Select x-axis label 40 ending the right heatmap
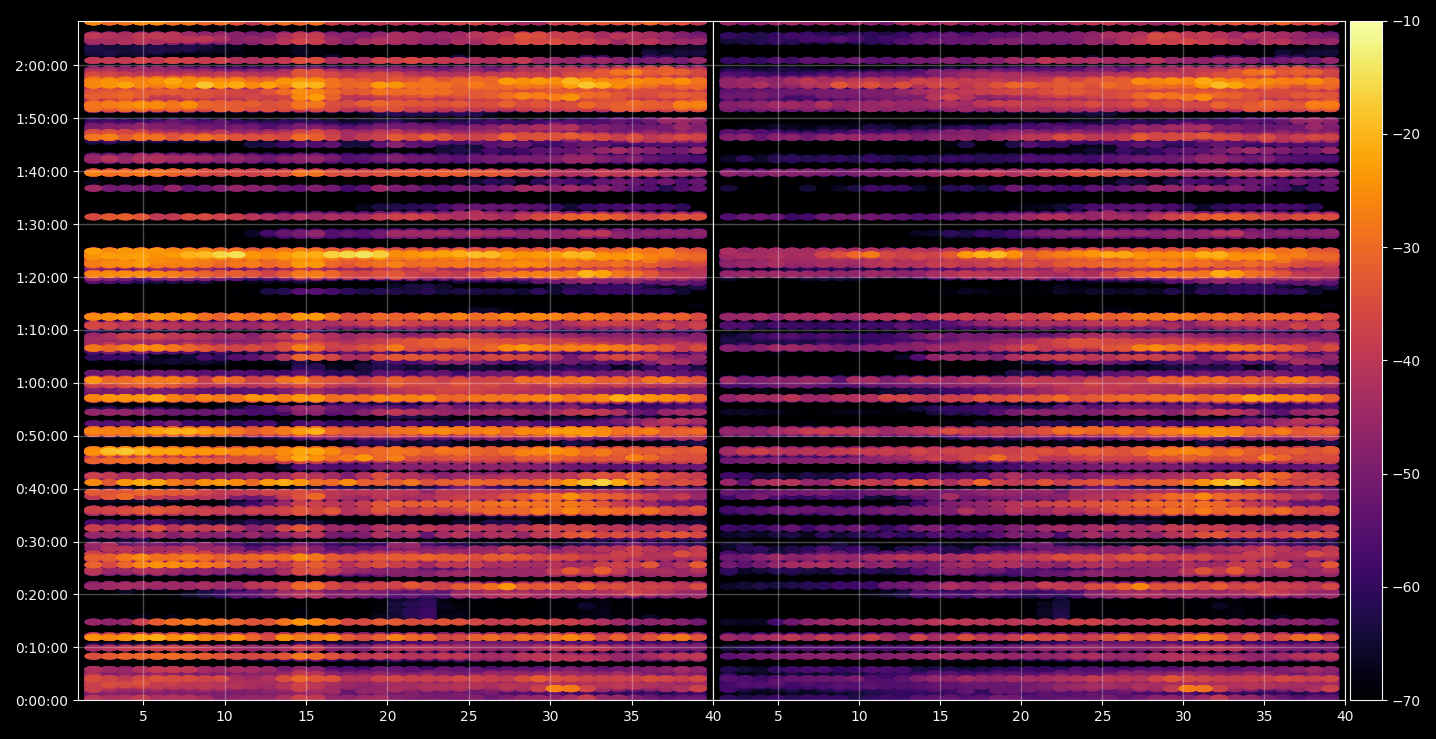Screen dimensions: 1436x739 coord(1346,716)
